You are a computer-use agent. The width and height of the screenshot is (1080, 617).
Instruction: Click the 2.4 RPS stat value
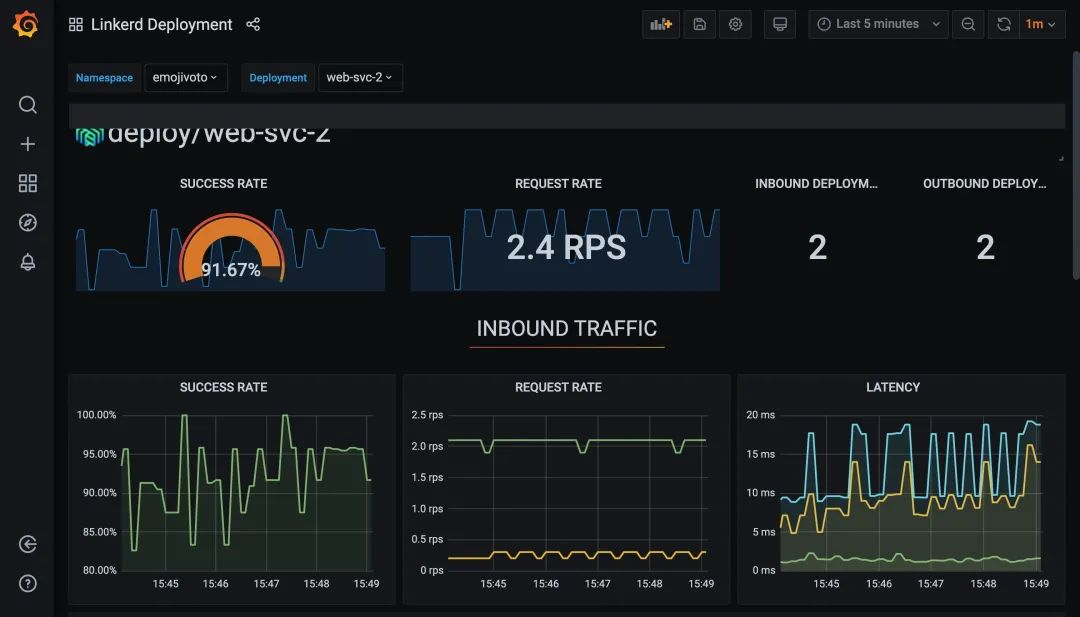coord(566,247)
